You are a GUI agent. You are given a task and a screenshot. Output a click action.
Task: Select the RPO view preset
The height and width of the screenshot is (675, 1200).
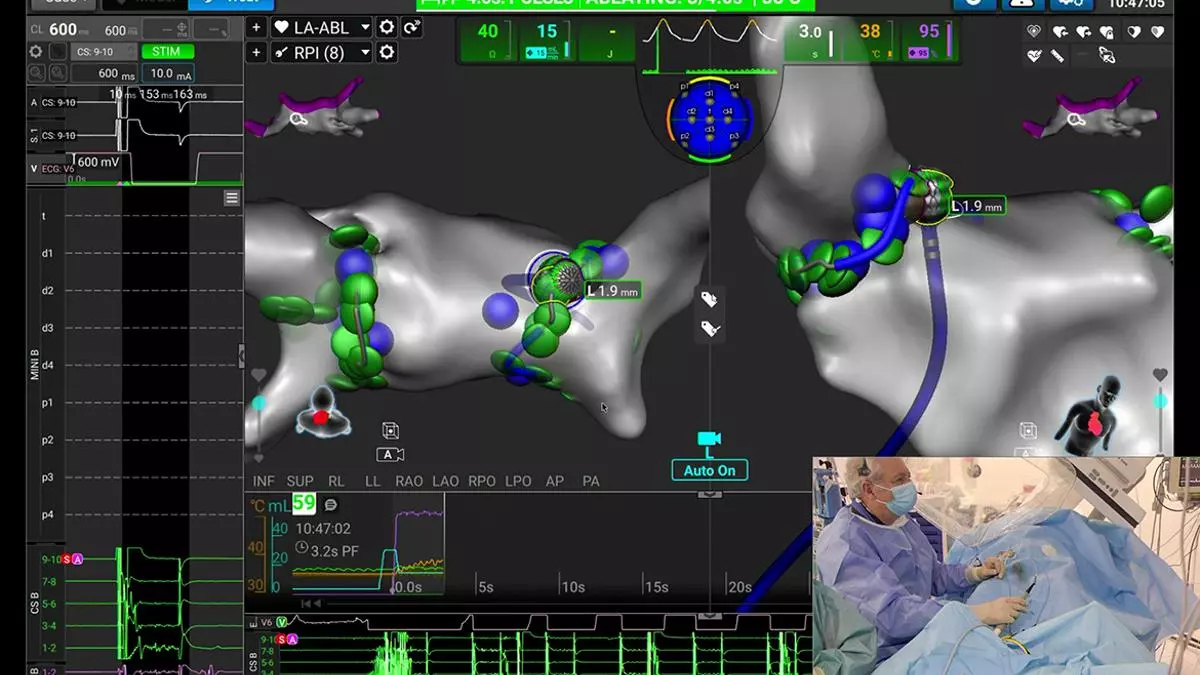tap(482, 481)
